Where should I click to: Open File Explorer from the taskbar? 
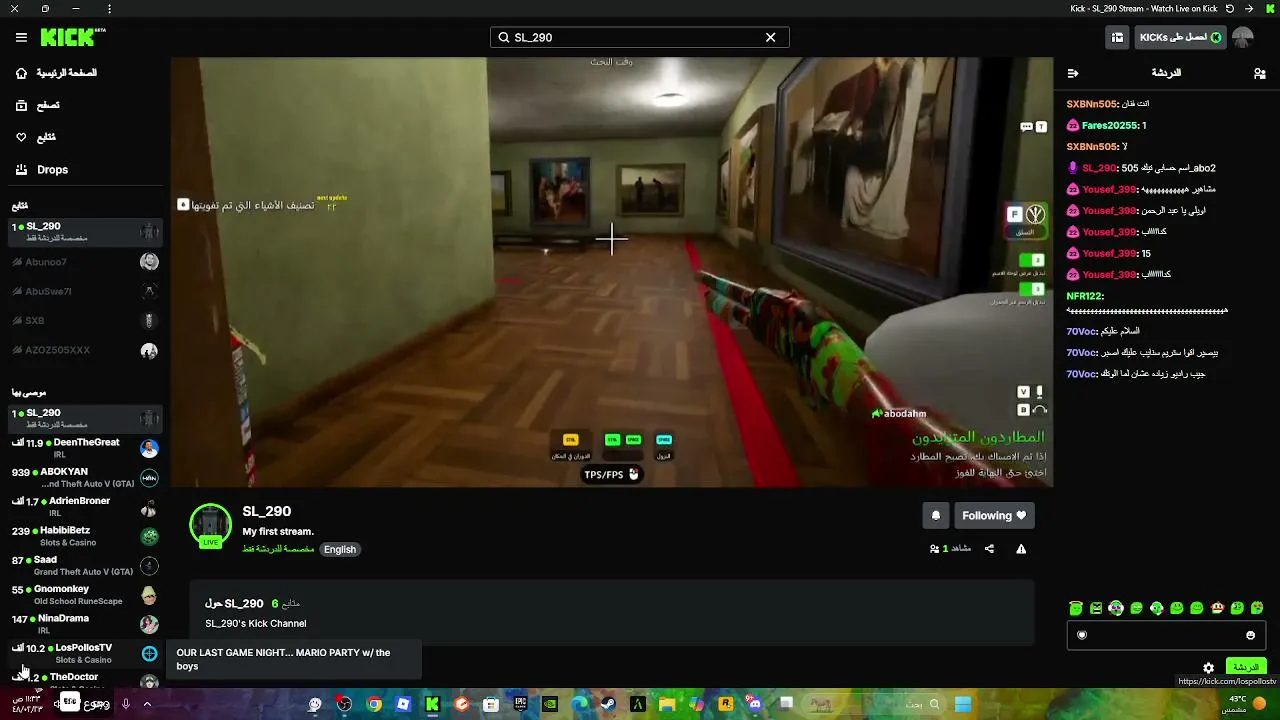[x=667, y=704]
